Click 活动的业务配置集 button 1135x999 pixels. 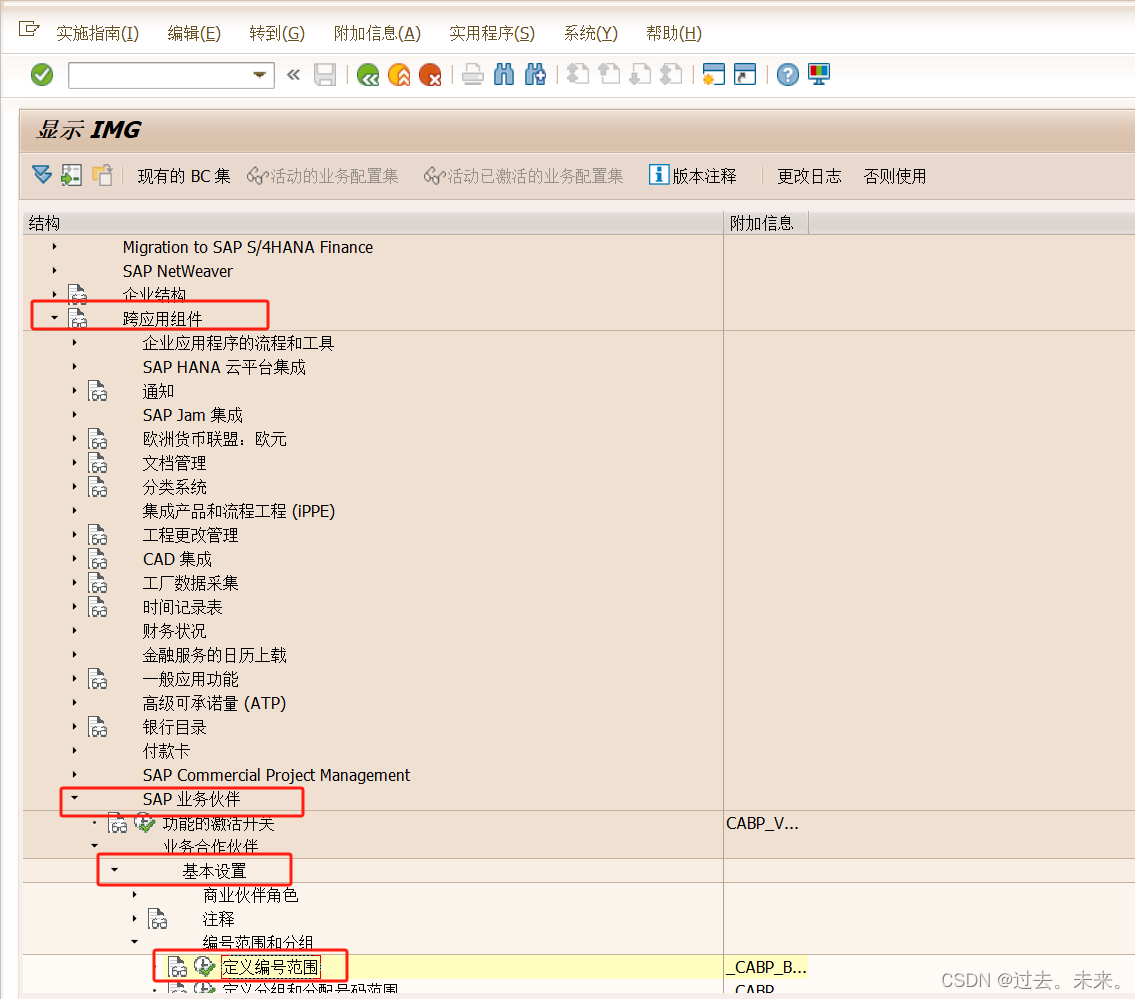click(323, 176)
